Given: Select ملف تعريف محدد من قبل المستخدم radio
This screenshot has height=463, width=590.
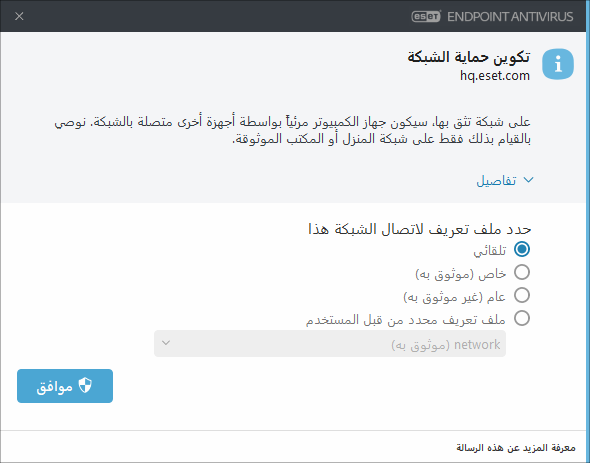Looking at the screenshot, I should (522, 318).
